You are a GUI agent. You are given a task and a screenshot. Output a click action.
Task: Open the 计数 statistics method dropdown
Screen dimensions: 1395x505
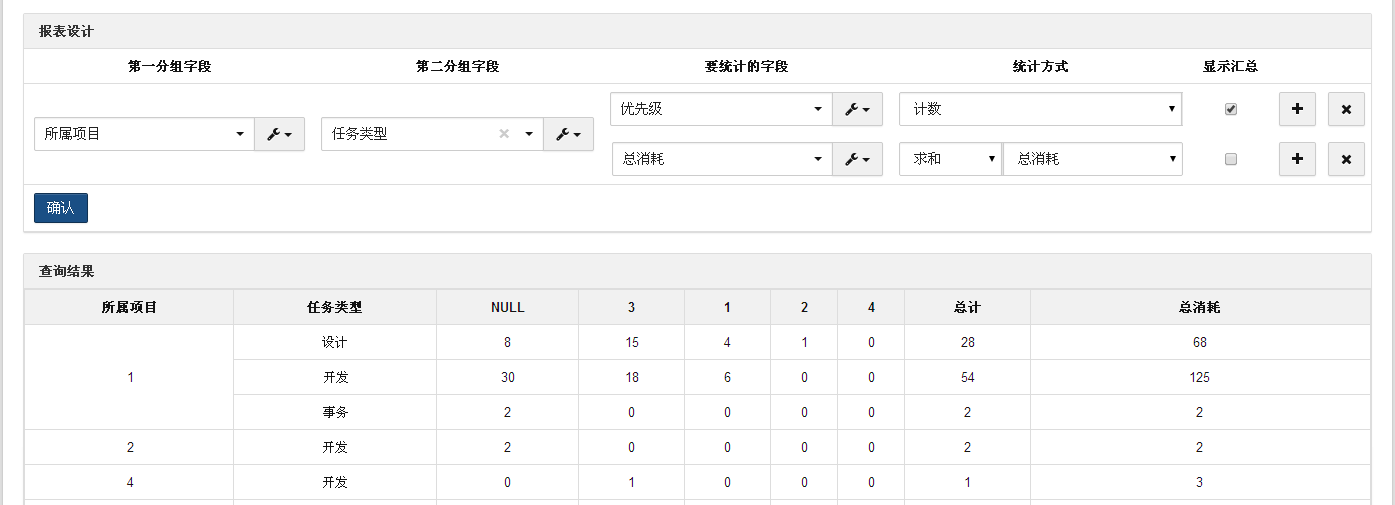point(1040,109)
